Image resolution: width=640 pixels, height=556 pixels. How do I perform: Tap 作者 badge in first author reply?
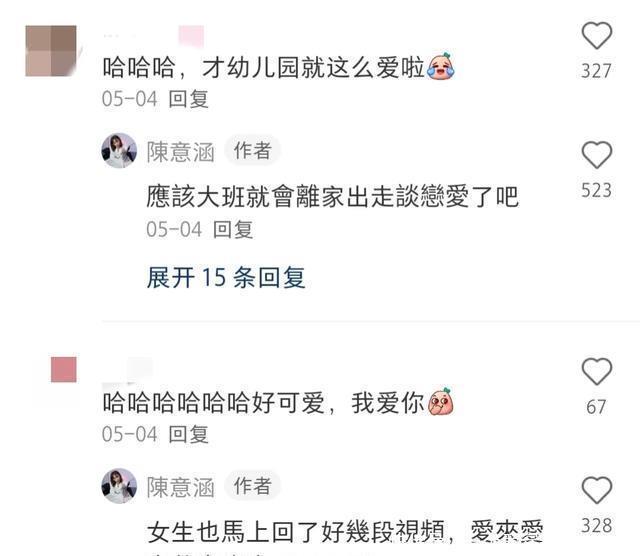(253, 151)
